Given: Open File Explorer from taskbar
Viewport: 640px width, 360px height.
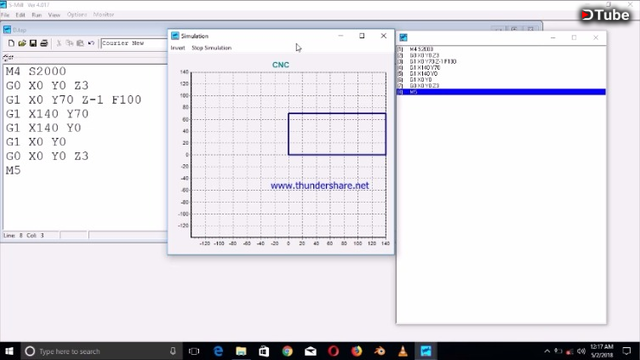Looking at the screenshot, I should (x=241, y=351).
